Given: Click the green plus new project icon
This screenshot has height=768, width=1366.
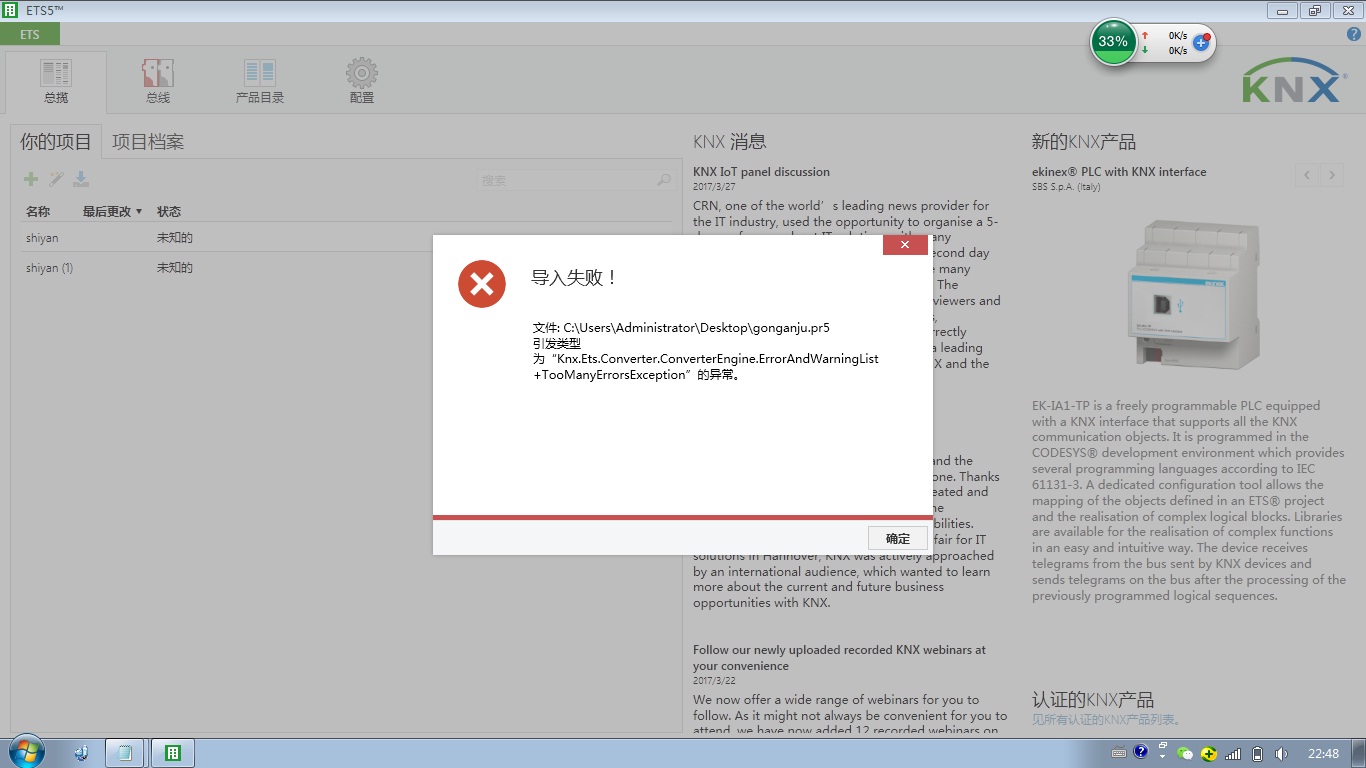Looking at the screenshot, I should pos(31,179).
